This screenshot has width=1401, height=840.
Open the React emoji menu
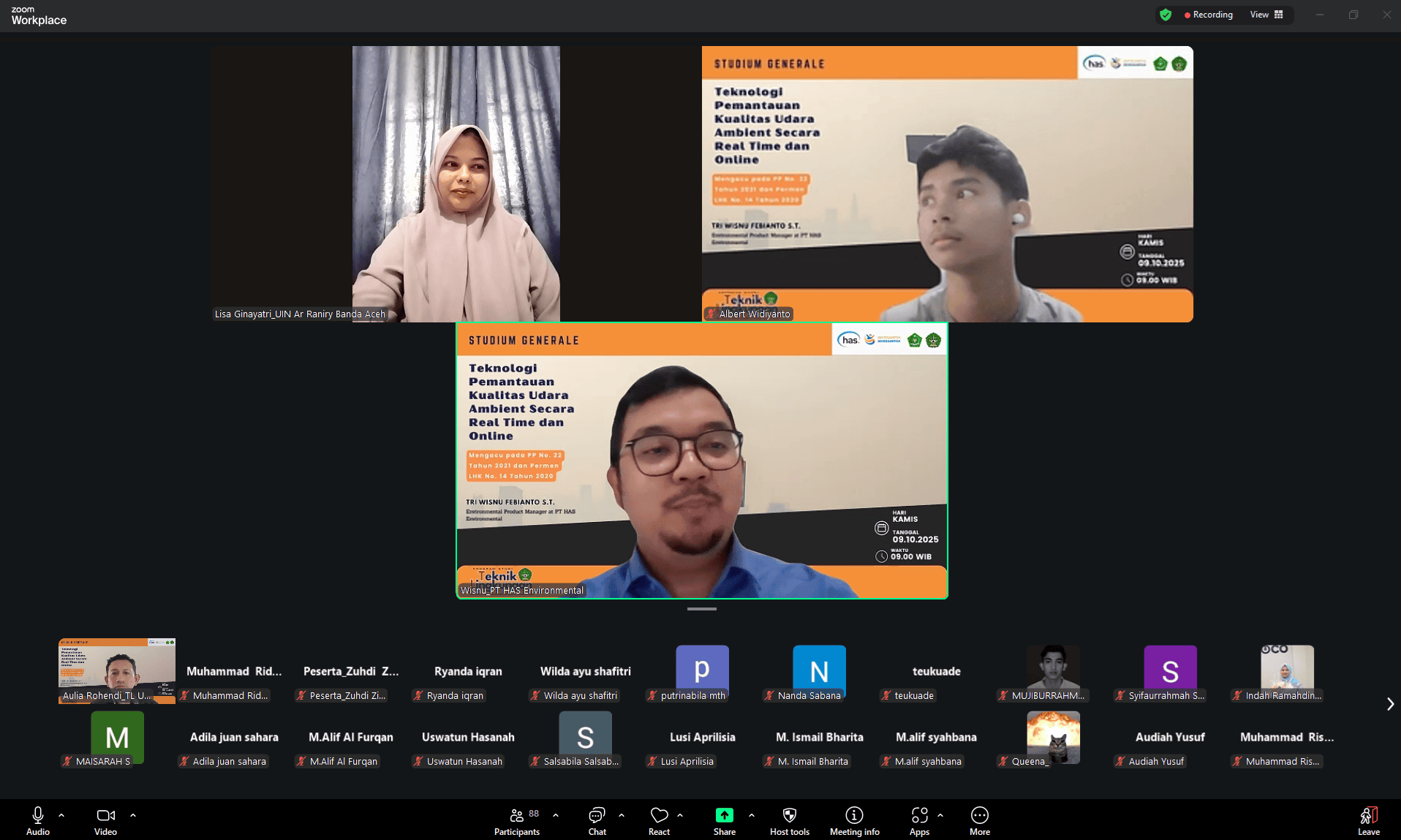659,820
